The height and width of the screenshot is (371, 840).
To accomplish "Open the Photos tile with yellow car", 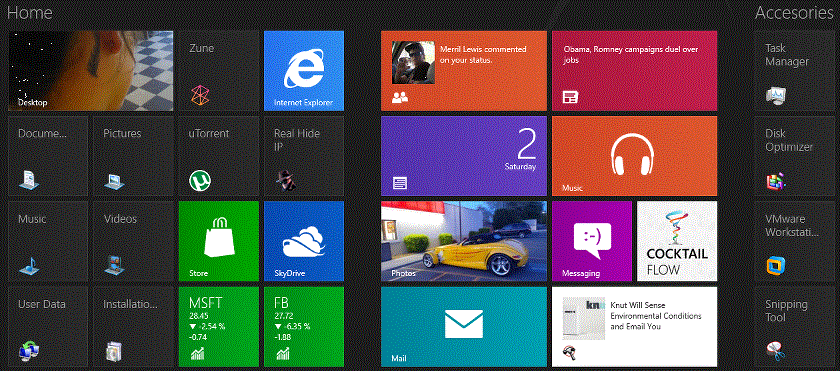I will pyautogui.click(x=464, y=241).
